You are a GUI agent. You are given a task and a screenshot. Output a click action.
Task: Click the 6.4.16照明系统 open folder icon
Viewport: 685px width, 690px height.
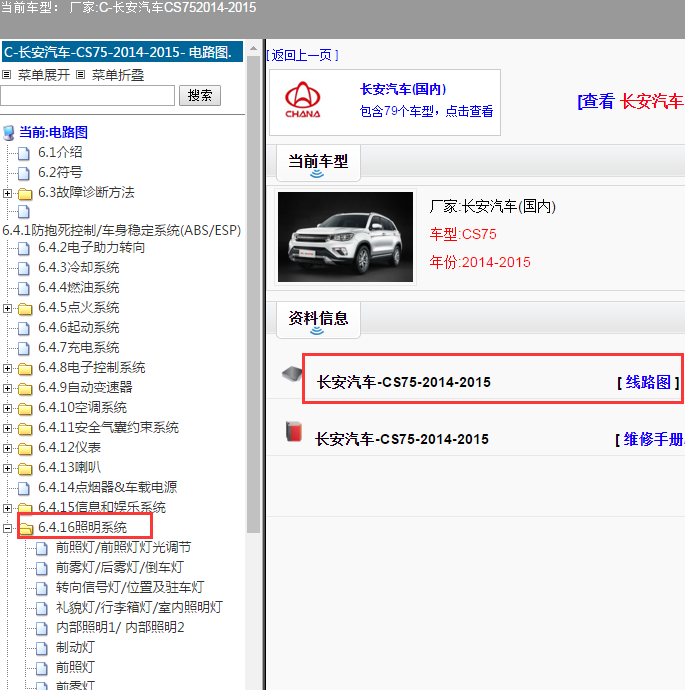pyautogui.click(x=26, y=528)
